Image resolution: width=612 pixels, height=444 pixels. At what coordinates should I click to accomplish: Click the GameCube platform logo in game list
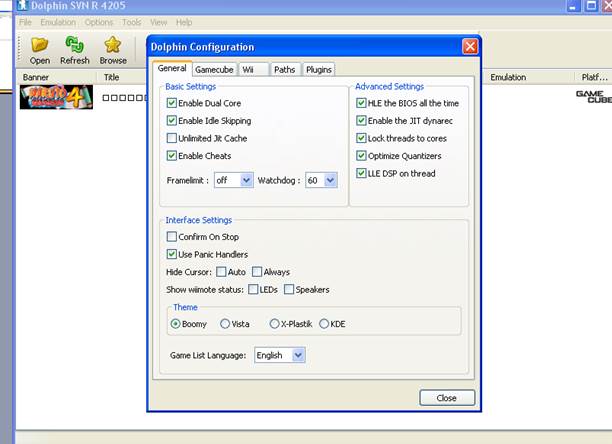[594, 97]
